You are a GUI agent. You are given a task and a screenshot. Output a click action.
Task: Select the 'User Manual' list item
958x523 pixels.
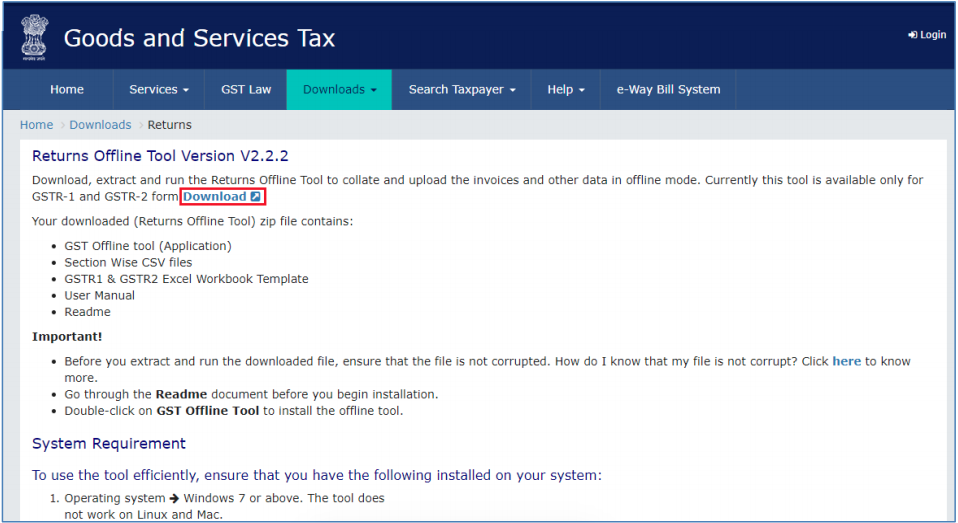tap(100, 295)
